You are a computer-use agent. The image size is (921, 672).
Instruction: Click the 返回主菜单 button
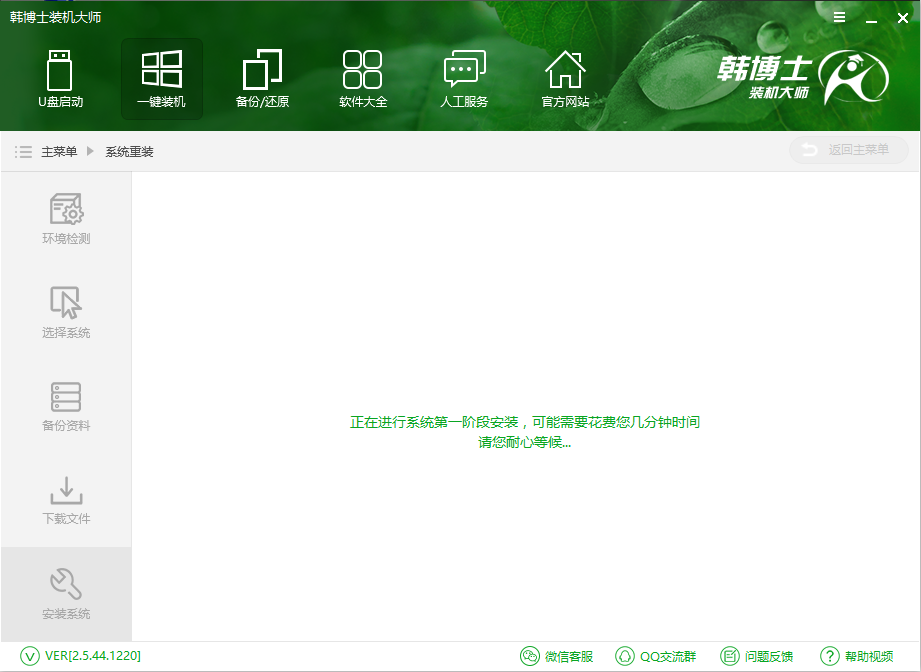848,150
